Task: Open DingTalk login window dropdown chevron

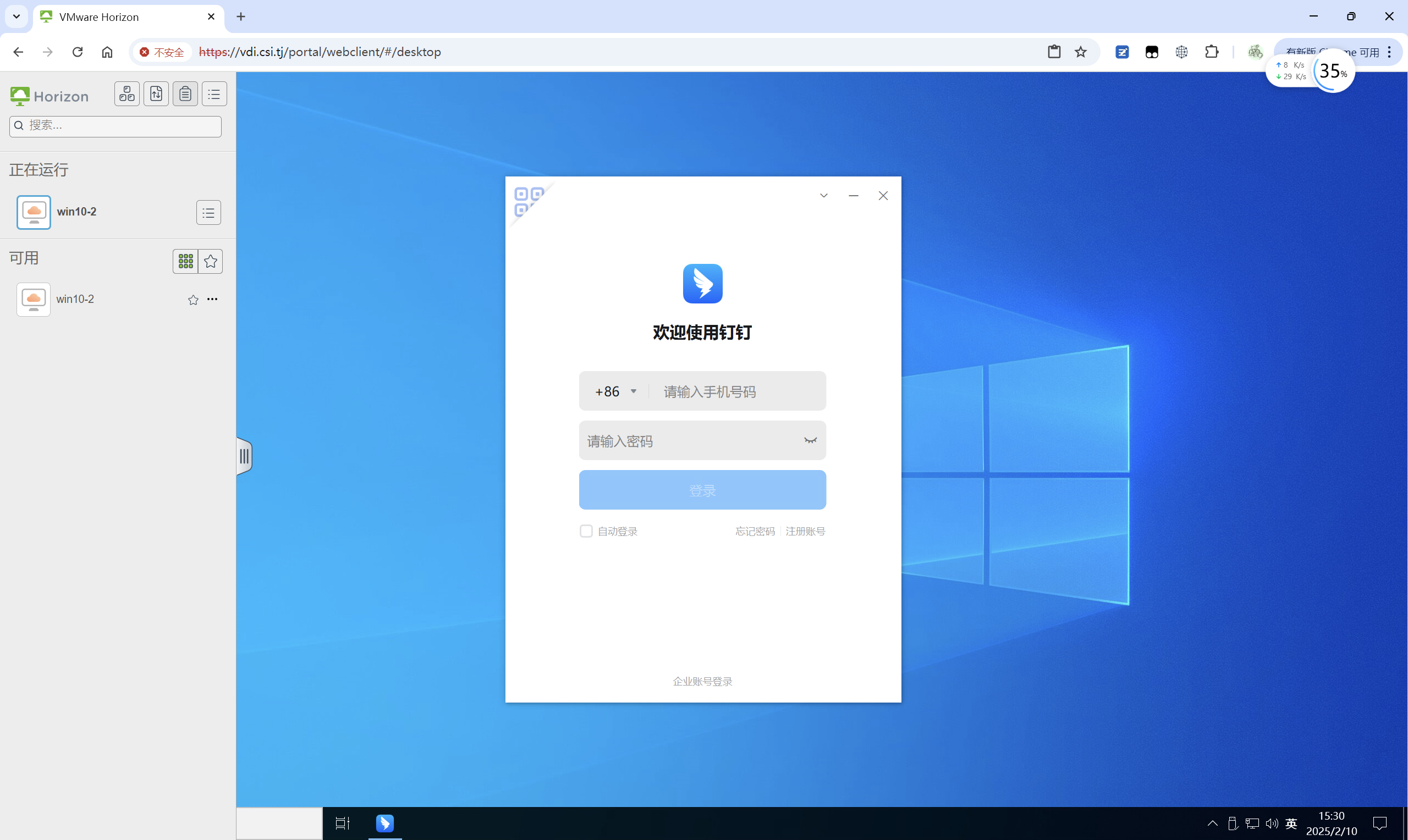Action: click(x=824, y=195)
